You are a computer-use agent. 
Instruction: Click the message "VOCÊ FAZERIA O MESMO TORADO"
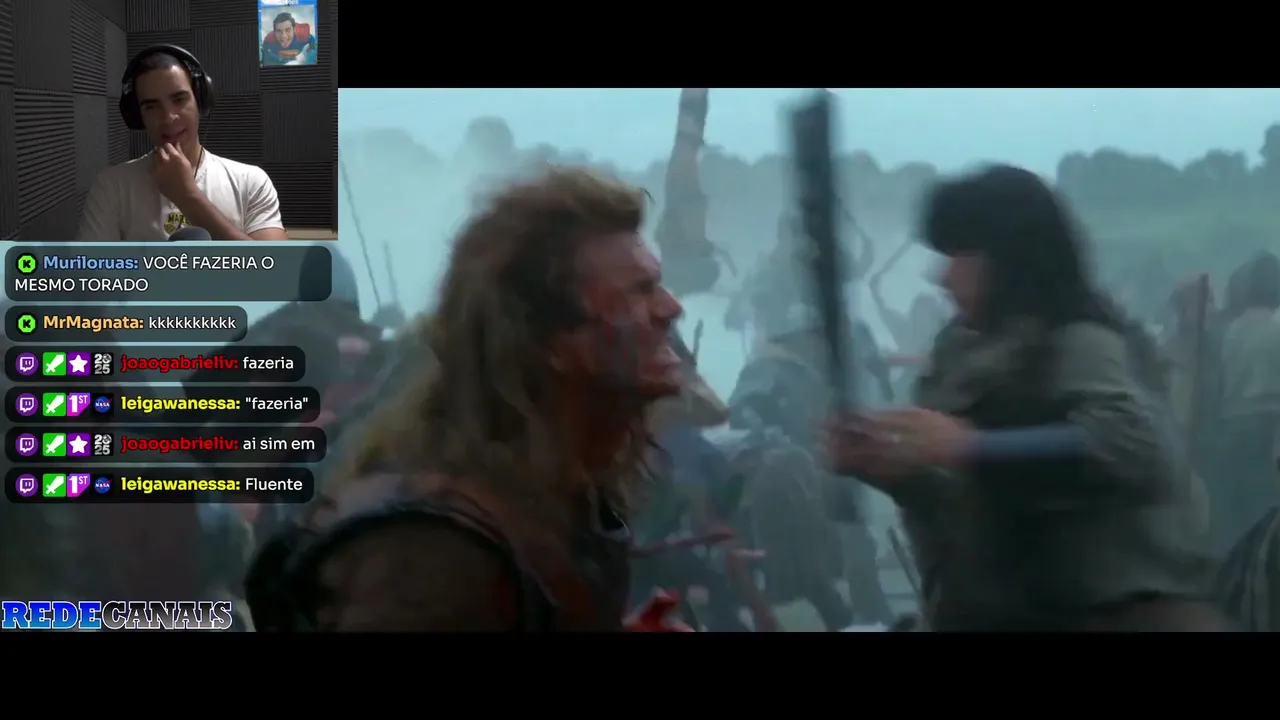145,274
